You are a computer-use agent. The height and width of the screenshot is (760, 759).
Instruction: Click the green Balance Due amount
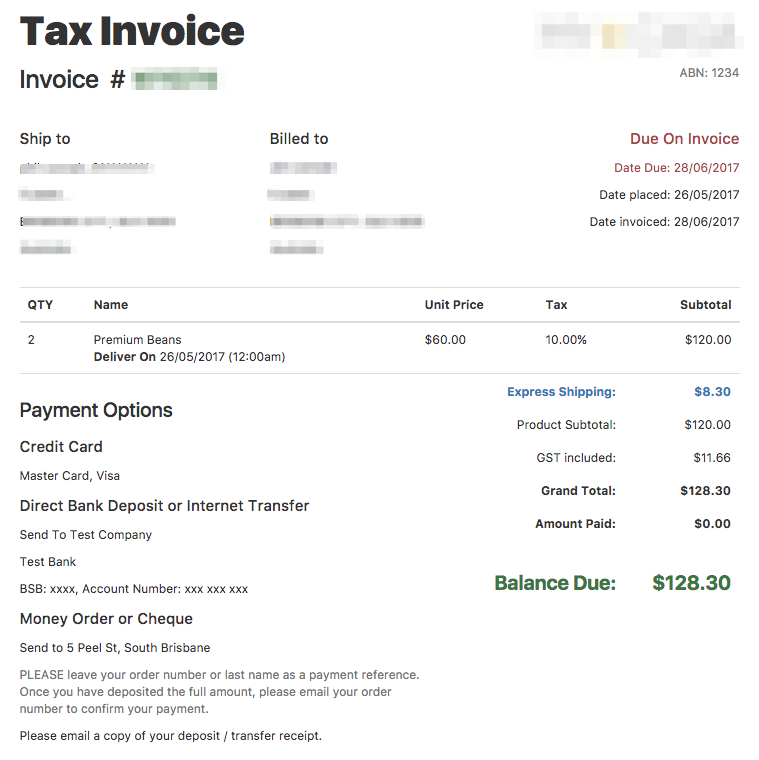tap(691, 583)
